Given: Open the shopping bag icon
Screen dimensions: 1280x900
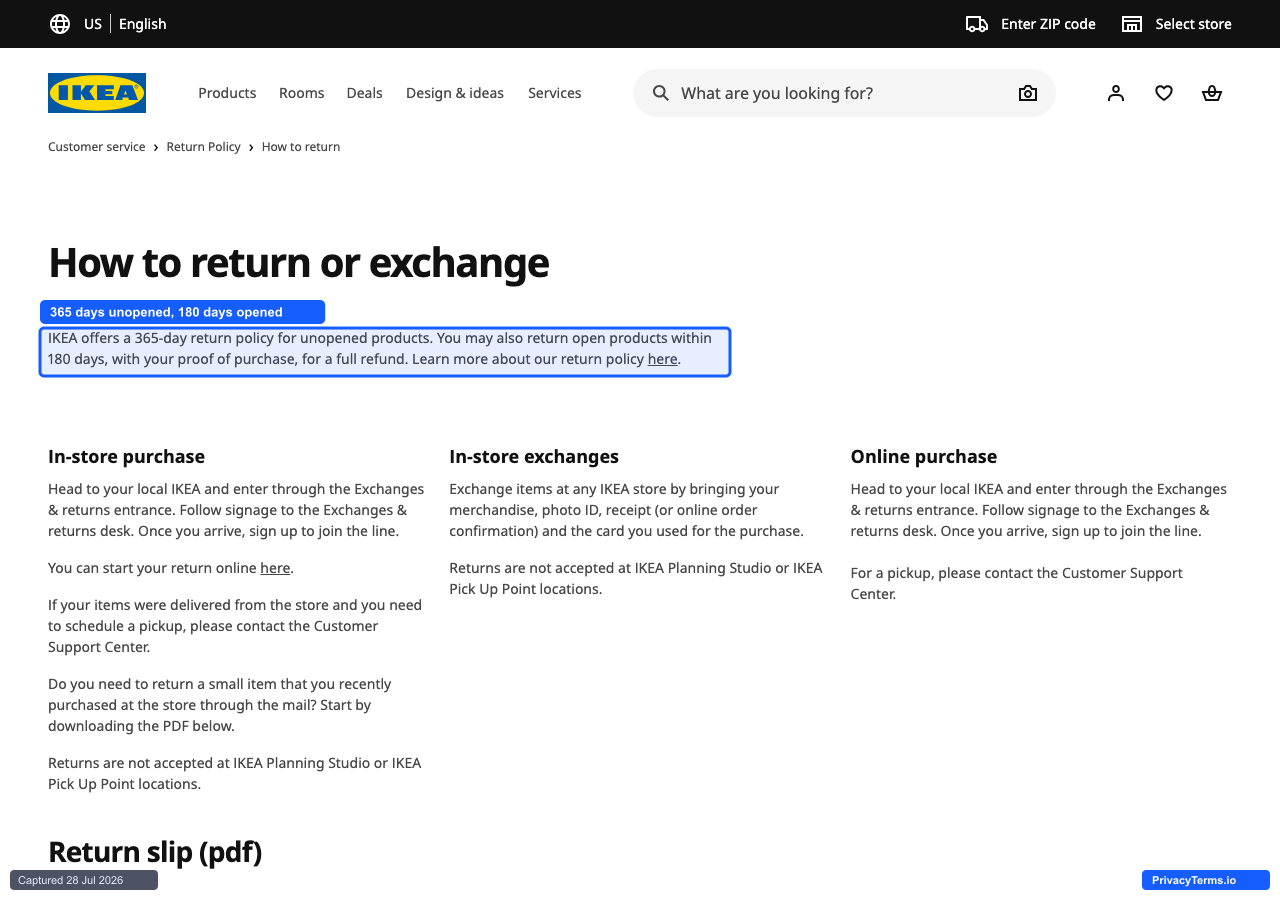Looking at the screenshot, I should click(1212, 93).
